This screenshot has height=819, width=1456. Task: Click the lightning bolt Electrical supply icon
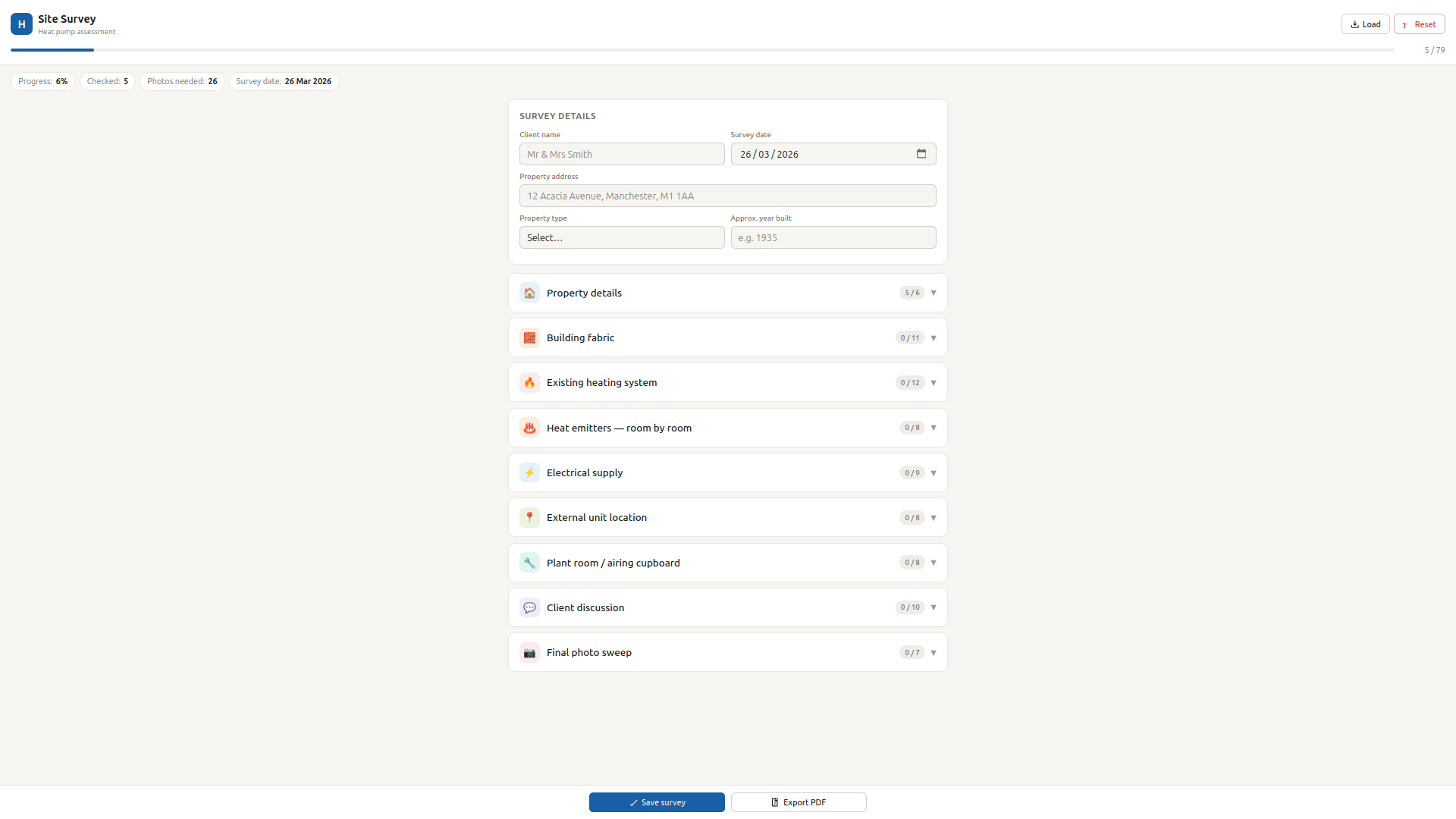(529, 472)
